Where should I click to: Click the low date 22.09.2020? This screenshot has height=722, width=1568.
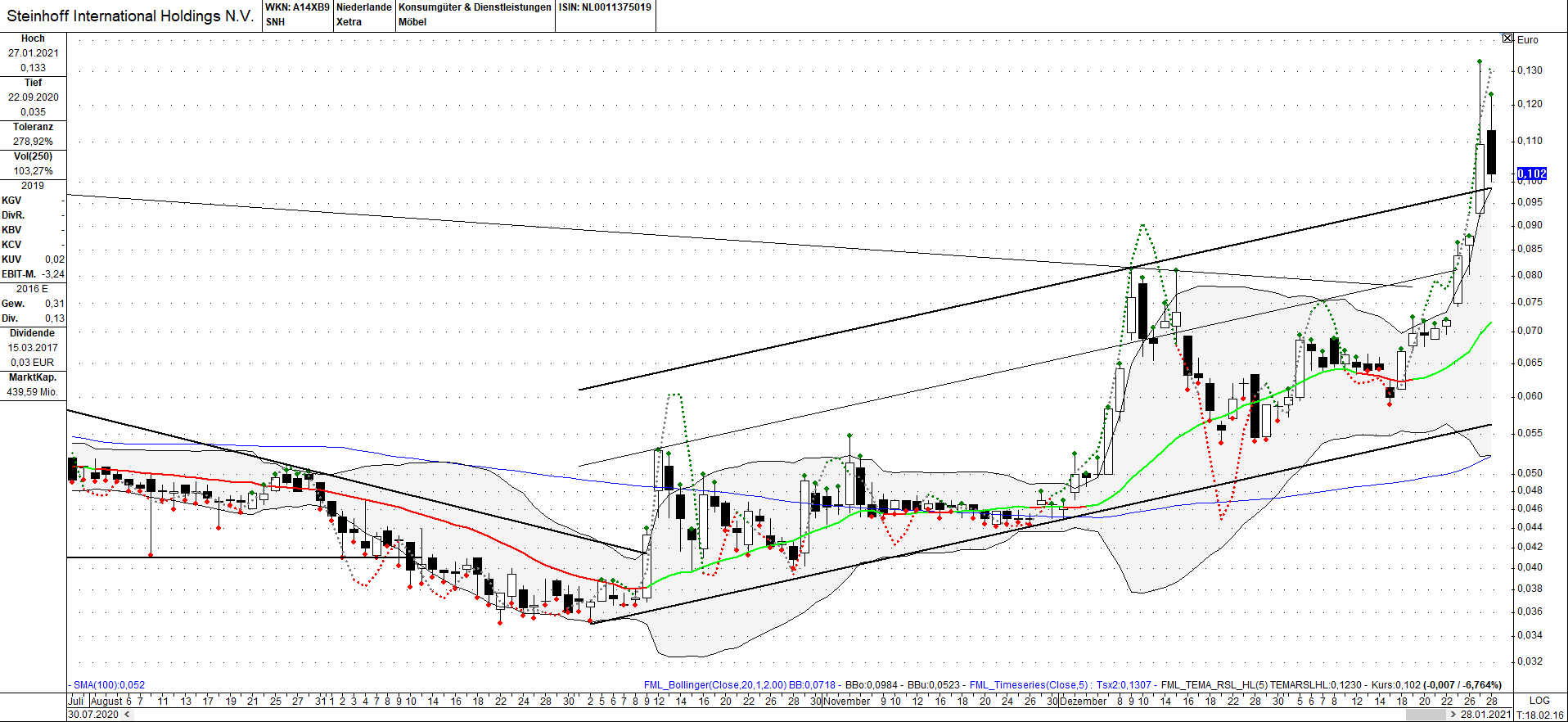pos(34,97)
